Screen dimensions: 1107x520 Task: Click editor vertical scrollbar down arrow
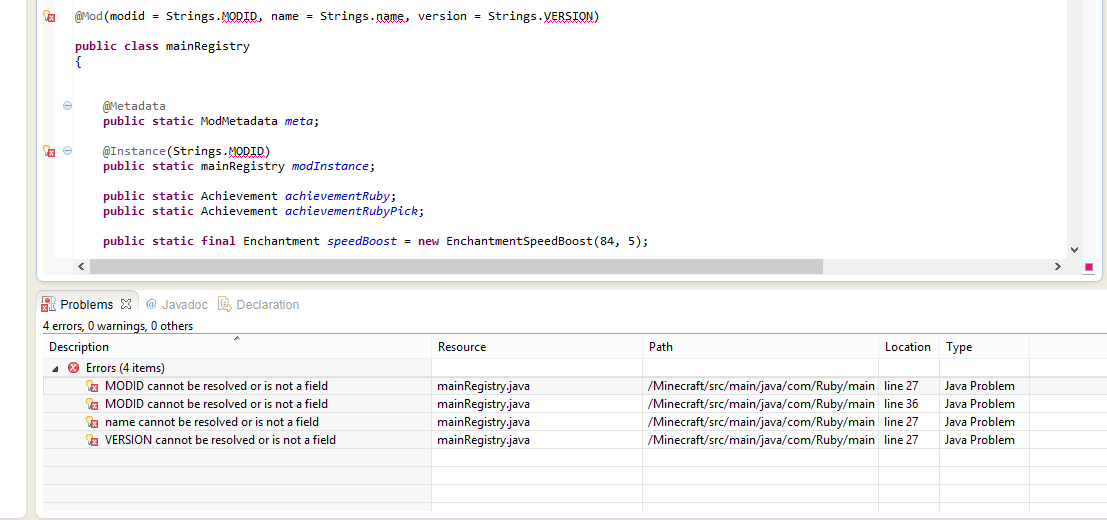click(1075, 250)
